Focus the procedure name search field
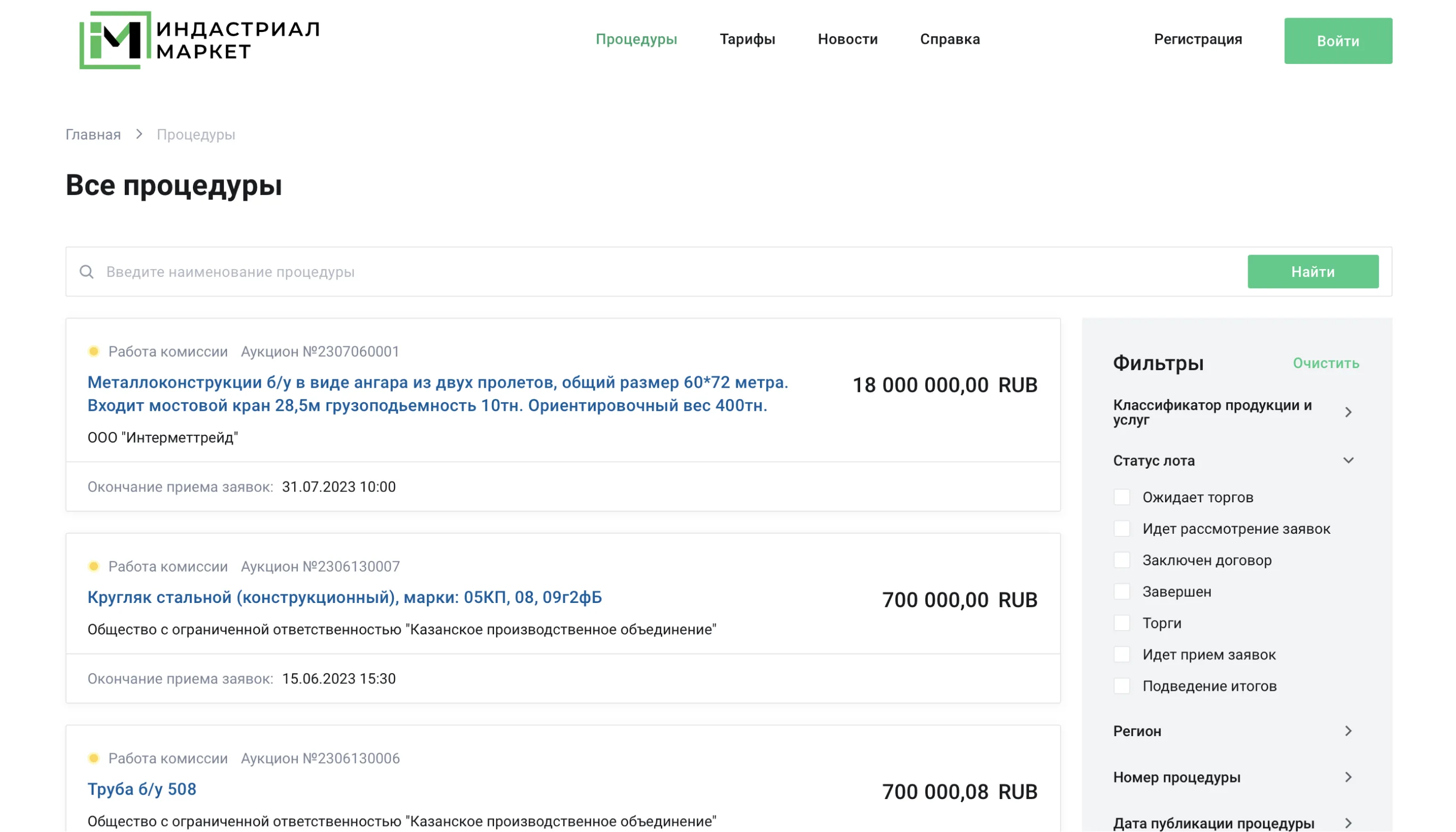Screen dimensions: 1456x832 point(669,272)
